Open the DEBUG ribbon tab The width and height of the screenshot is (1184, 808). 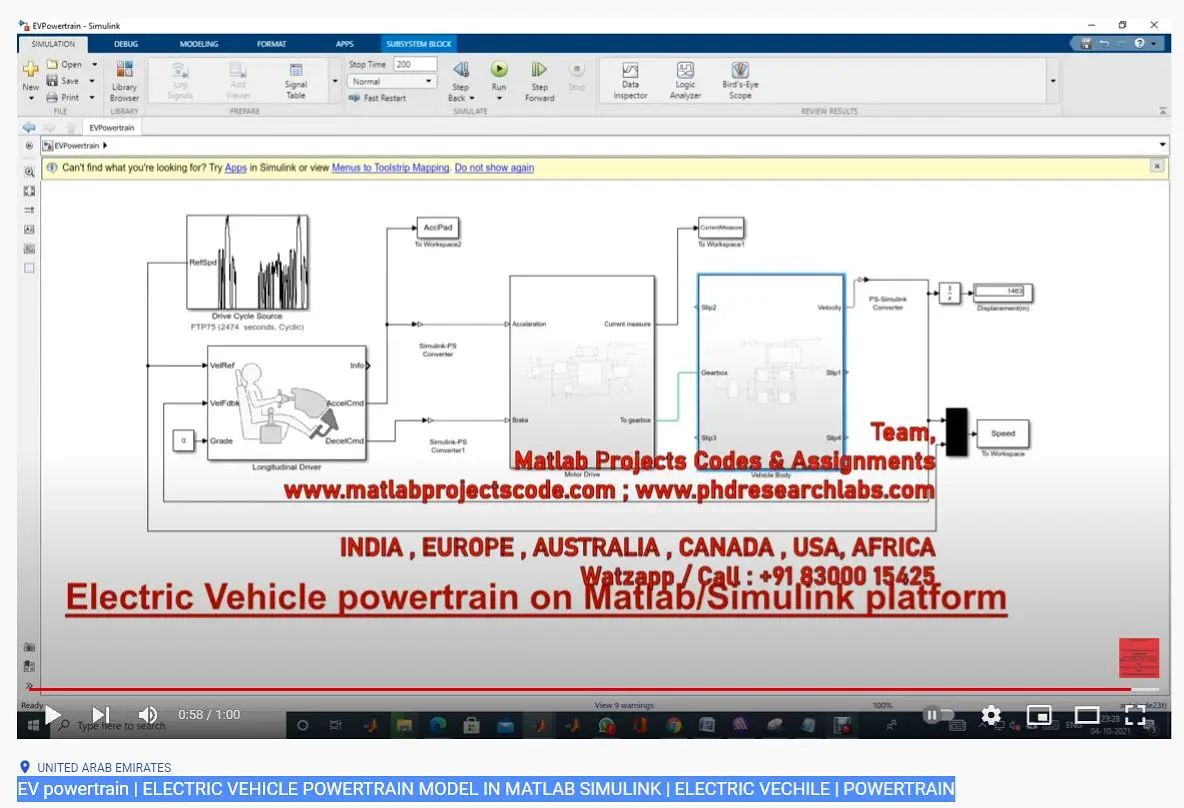pos(126,44)
